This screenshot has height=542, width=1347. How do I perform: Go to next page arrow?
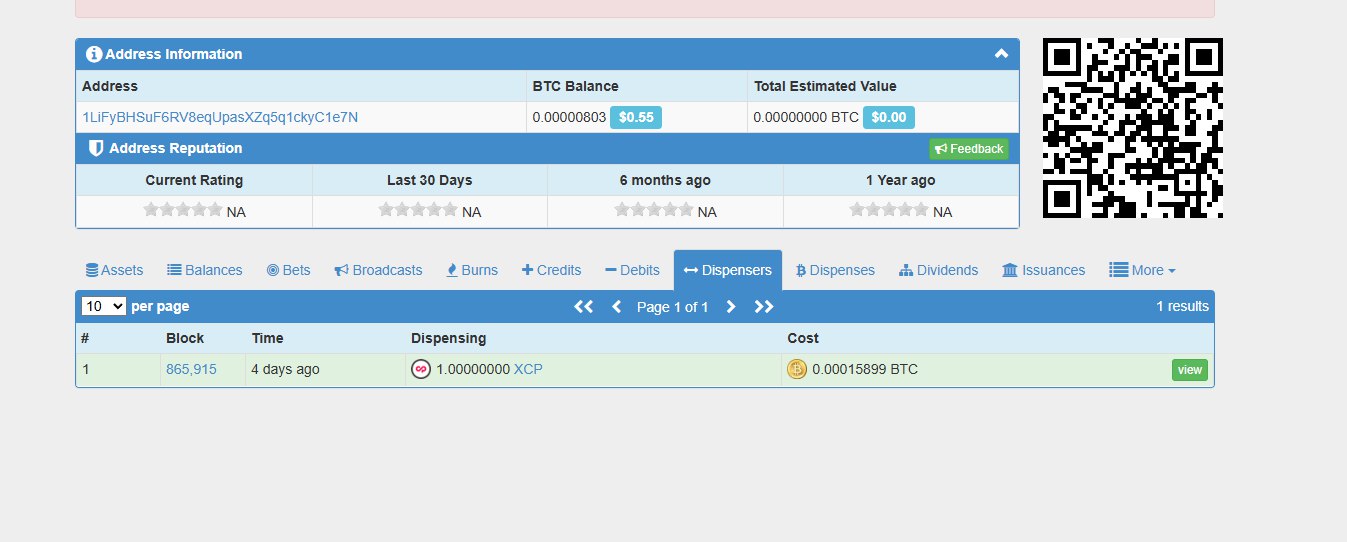731,307
